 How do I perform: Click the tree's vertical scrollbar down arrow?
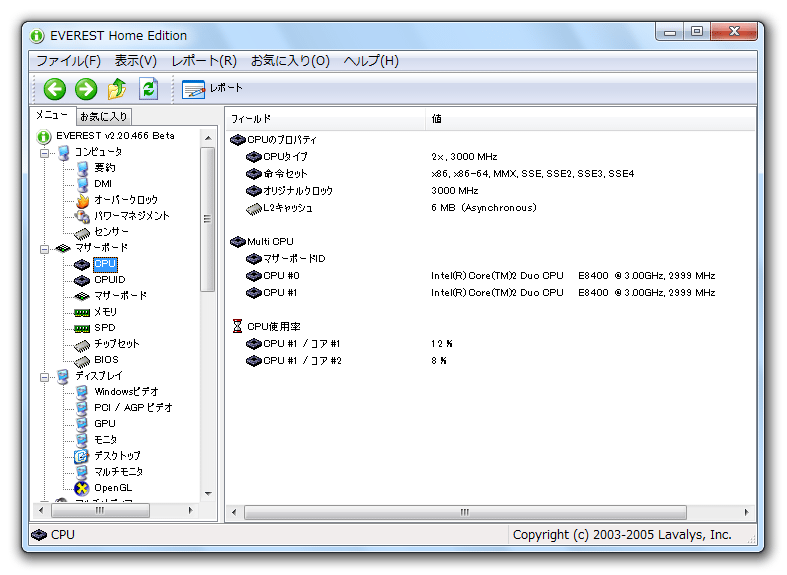click(x=208, y=494)
